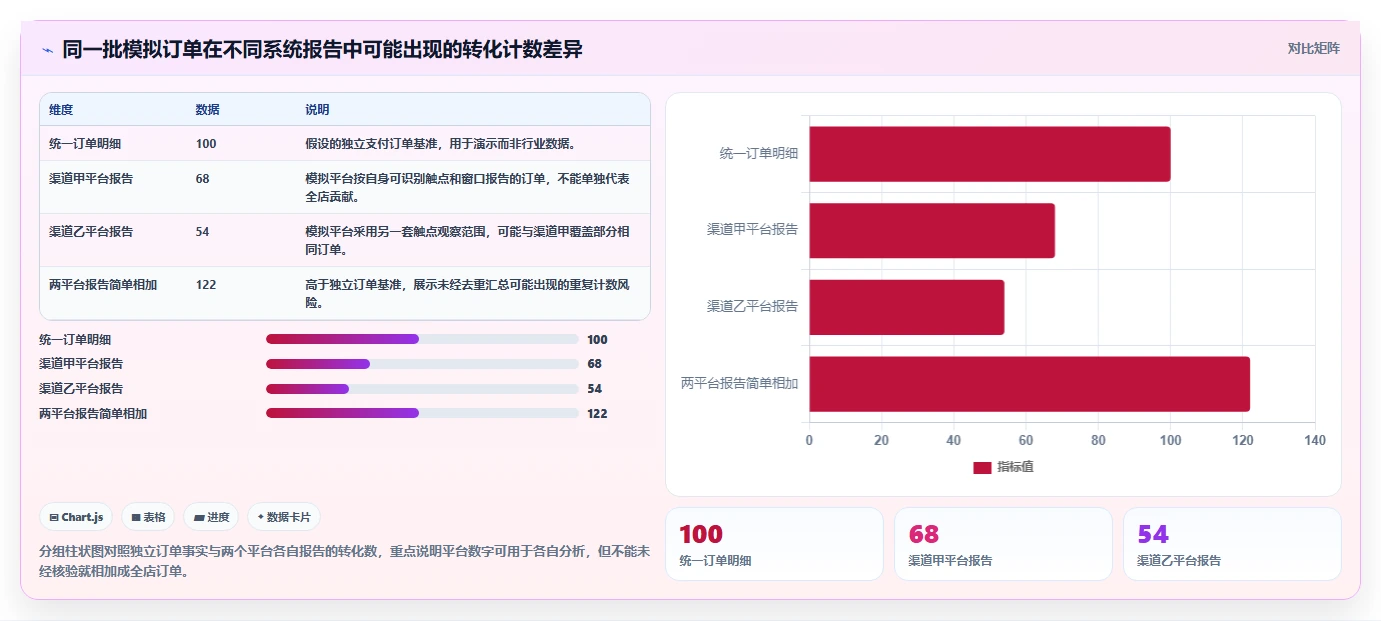Screen dimensions: 1381x621
Task: Click the 指标值 legend text
Action: point(1015,467)
